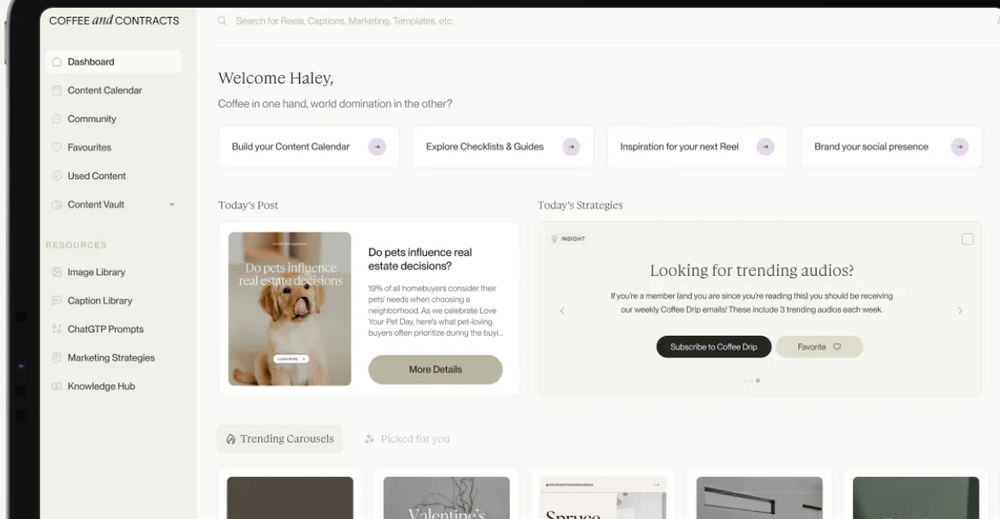This screenshot has width=1000, height=519.
Task: Open the dark green carousel thumbnail
Action: pos(916,498)
